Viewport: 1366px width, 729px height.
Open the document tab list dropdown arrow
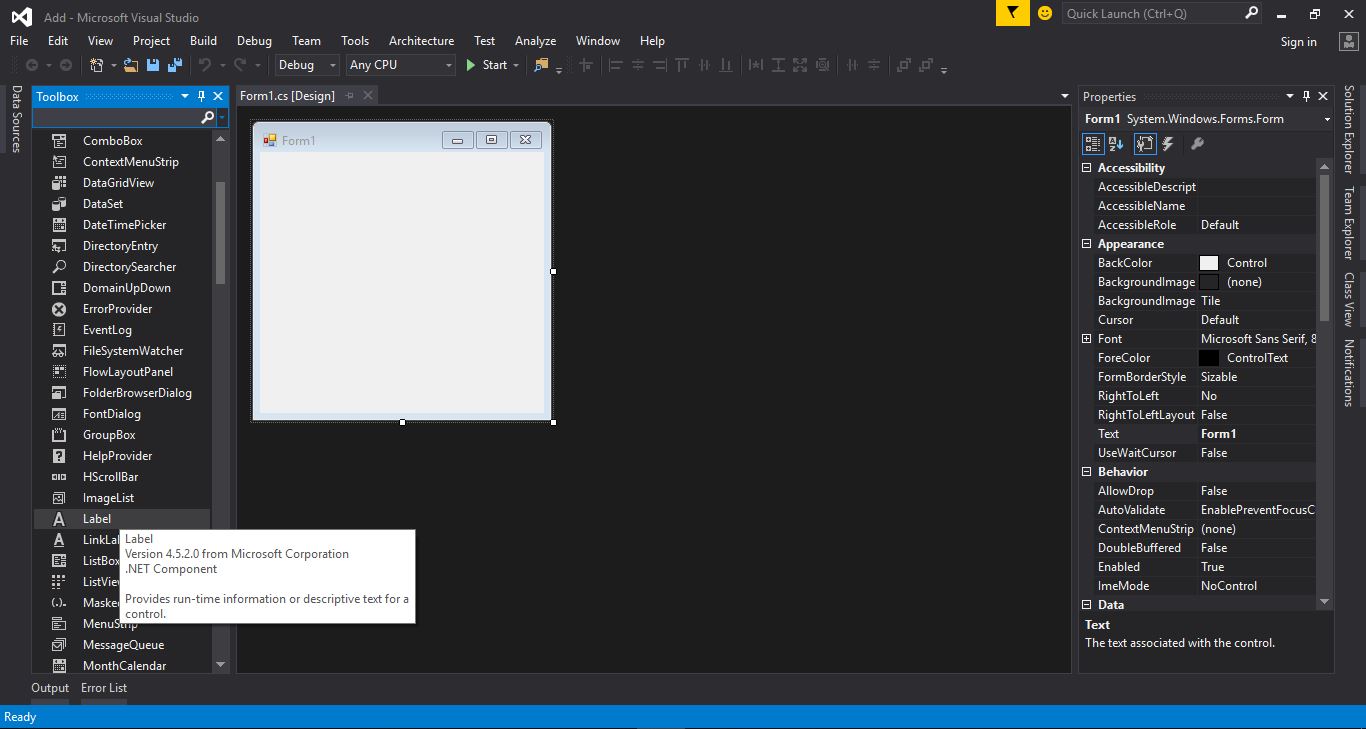click(1064, 96)
